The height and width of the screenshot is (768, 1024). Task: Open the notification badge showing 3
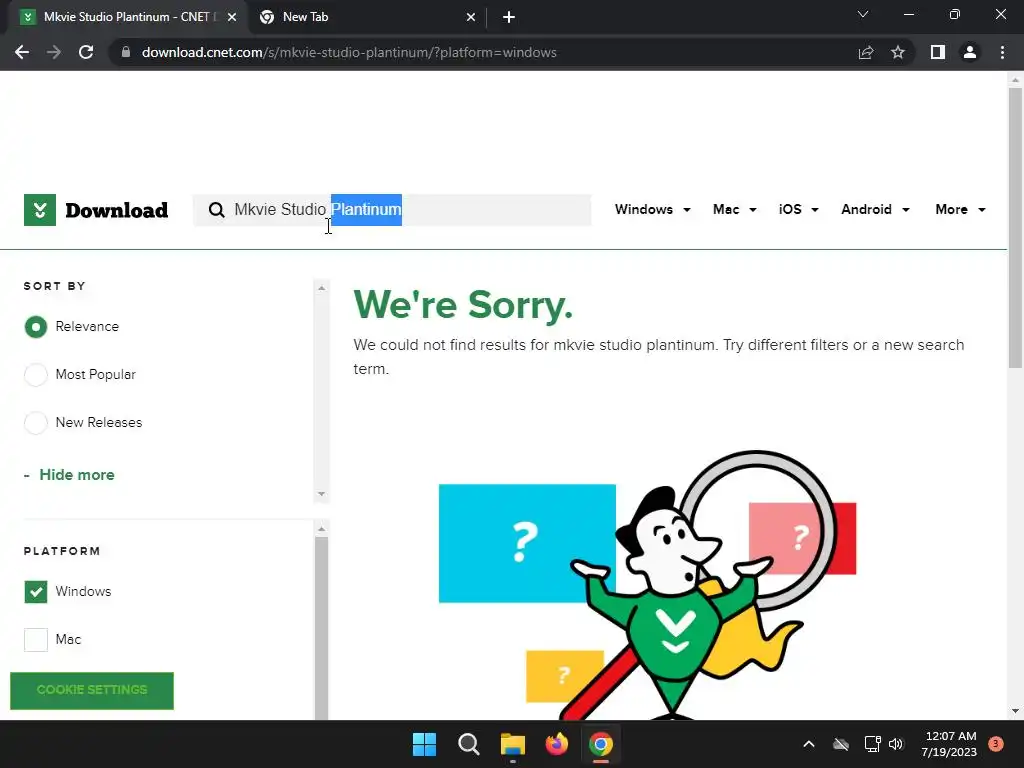coord(996,744)
